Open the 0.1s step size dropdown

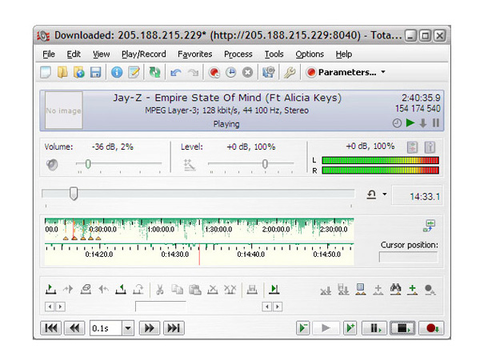tap(128, 328)
